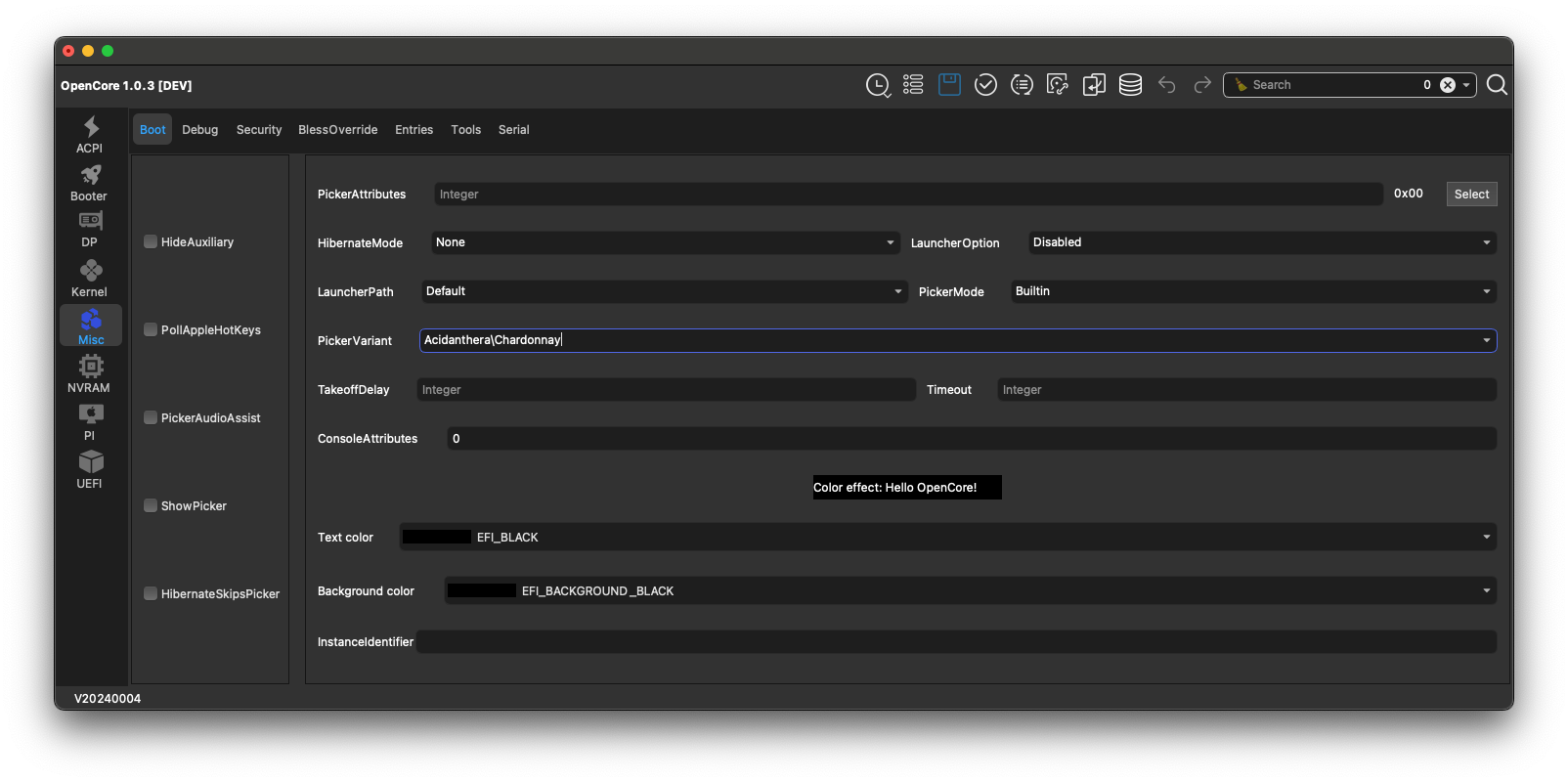Redo the last undone change
This screenshot has height=782, width=1568.
(x=1202, y=85)
